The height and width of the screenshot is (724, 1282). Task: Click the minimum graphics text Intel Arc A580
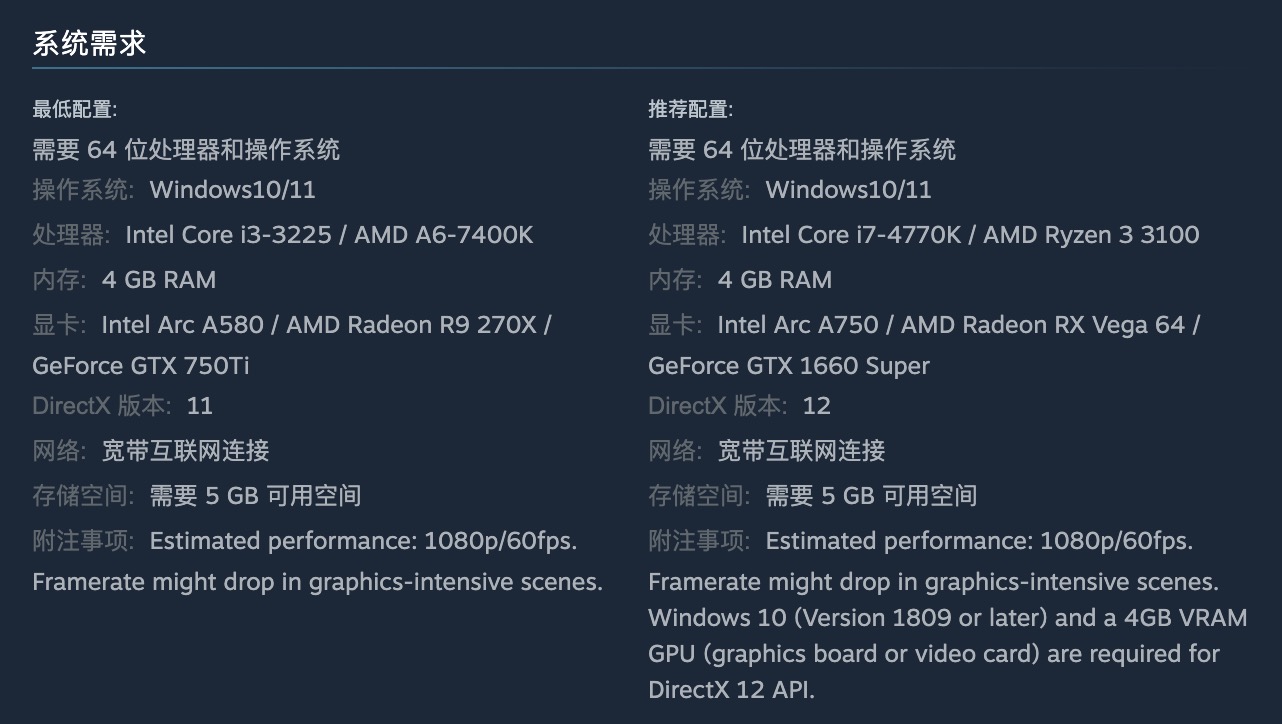(x=183, y=325)
